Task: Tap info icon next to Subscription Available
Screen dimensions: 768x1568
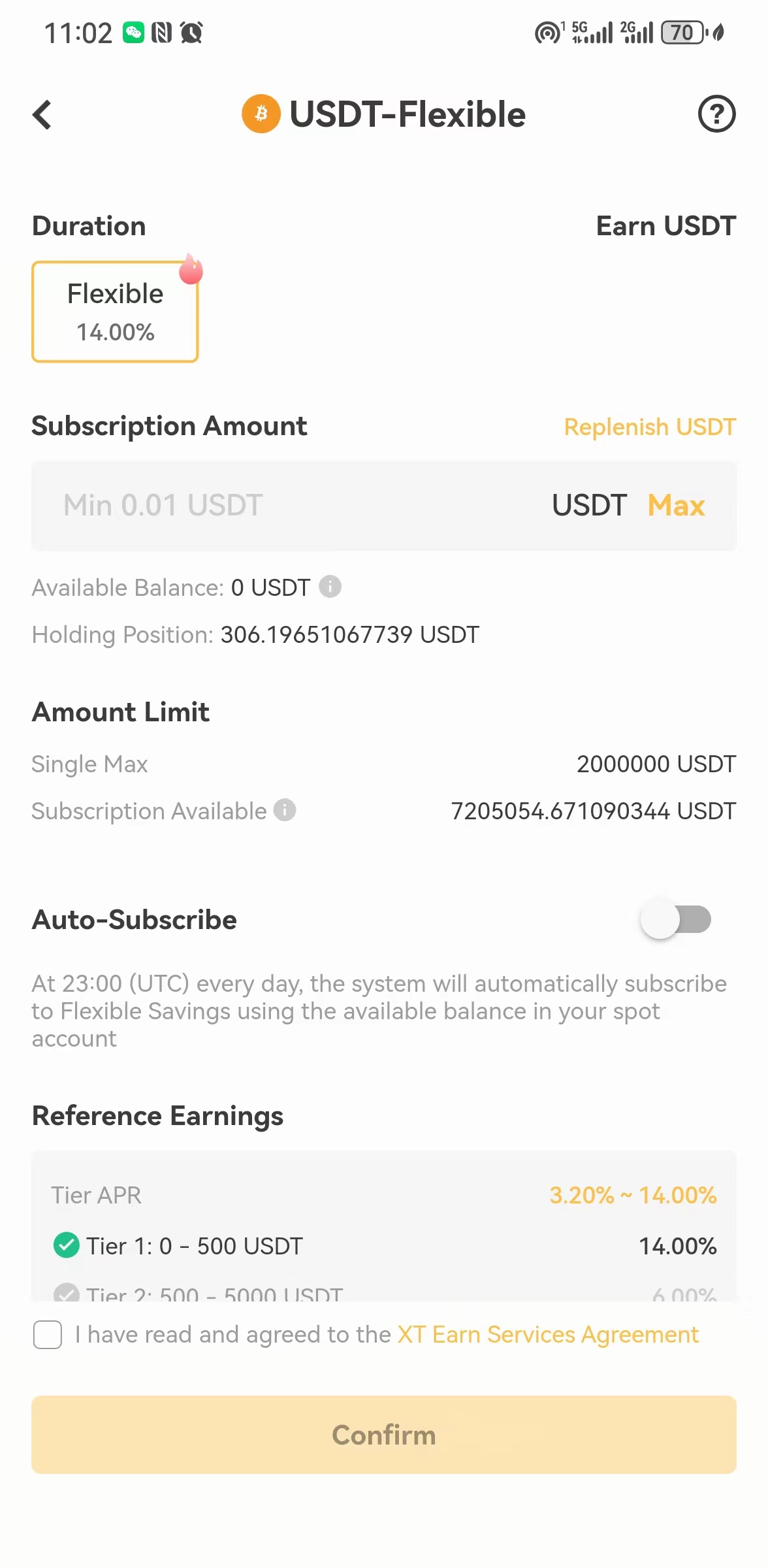Action: [x=285, y=810]
